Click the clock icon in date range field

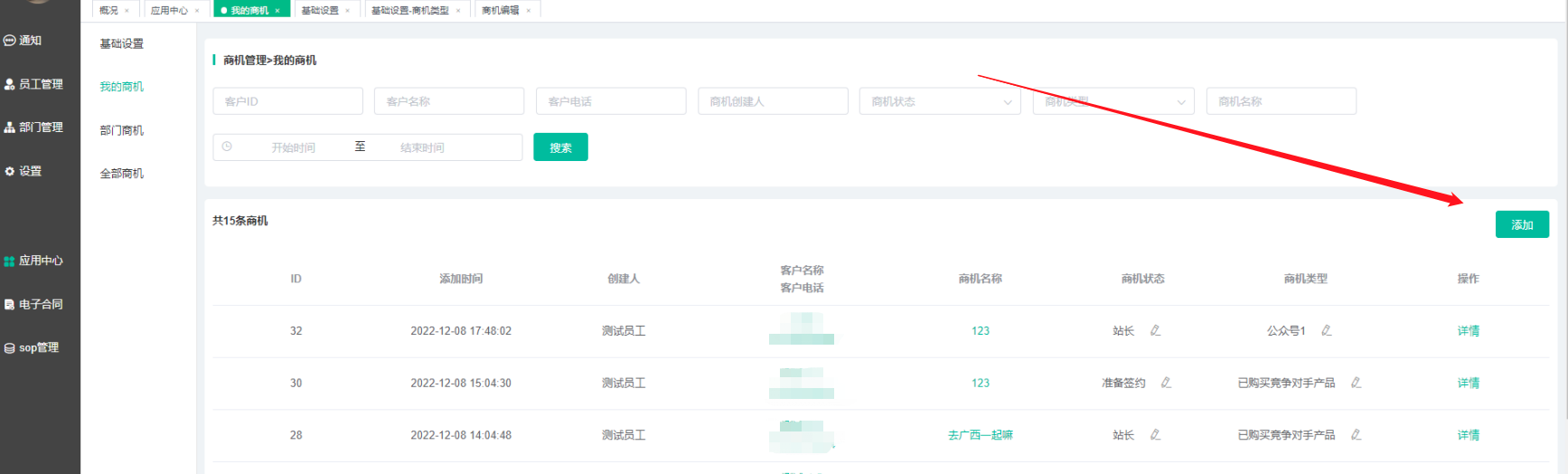click(x=227, y=147)
